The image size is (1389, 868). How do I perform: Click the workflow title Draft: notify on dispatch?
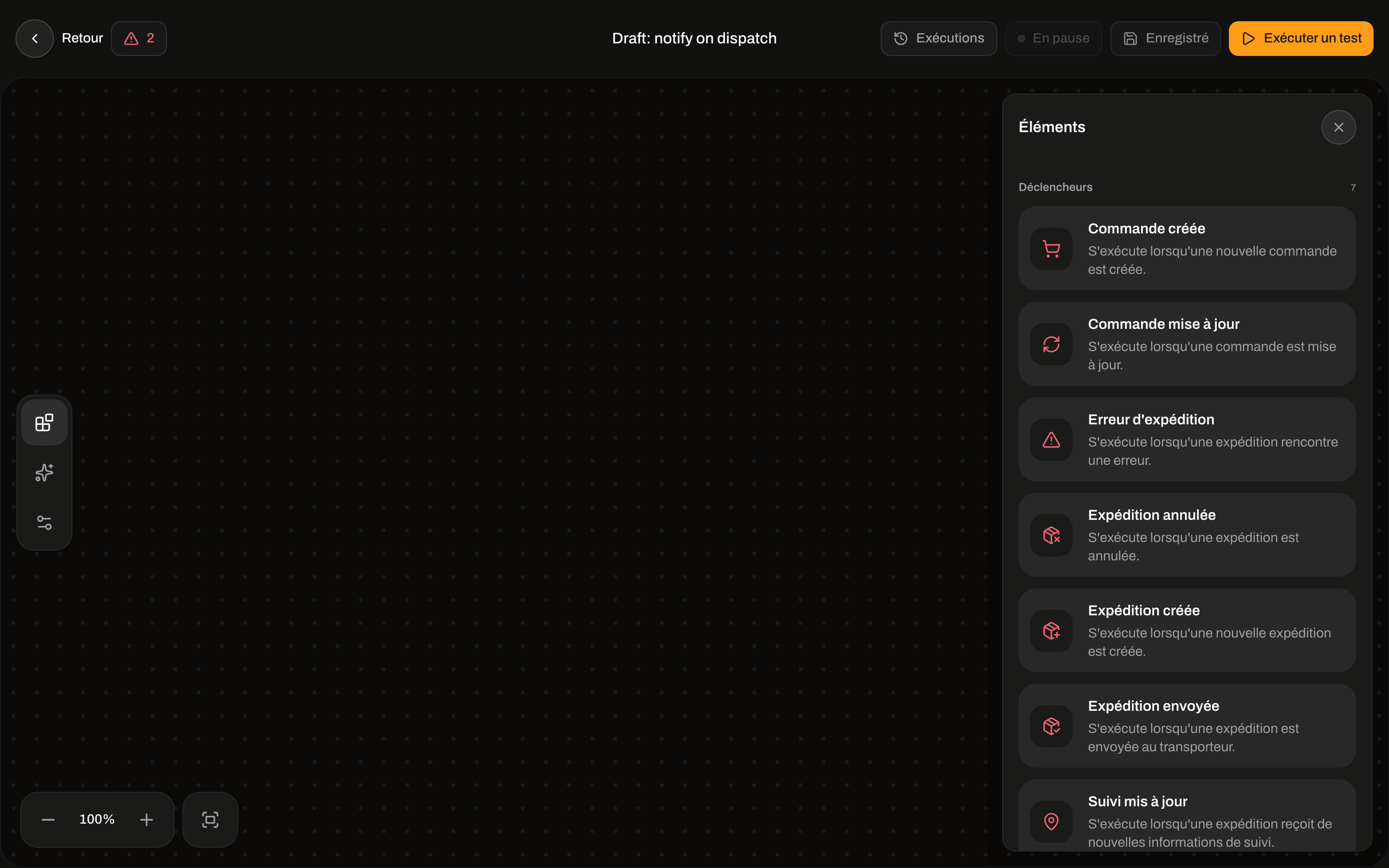694,39
